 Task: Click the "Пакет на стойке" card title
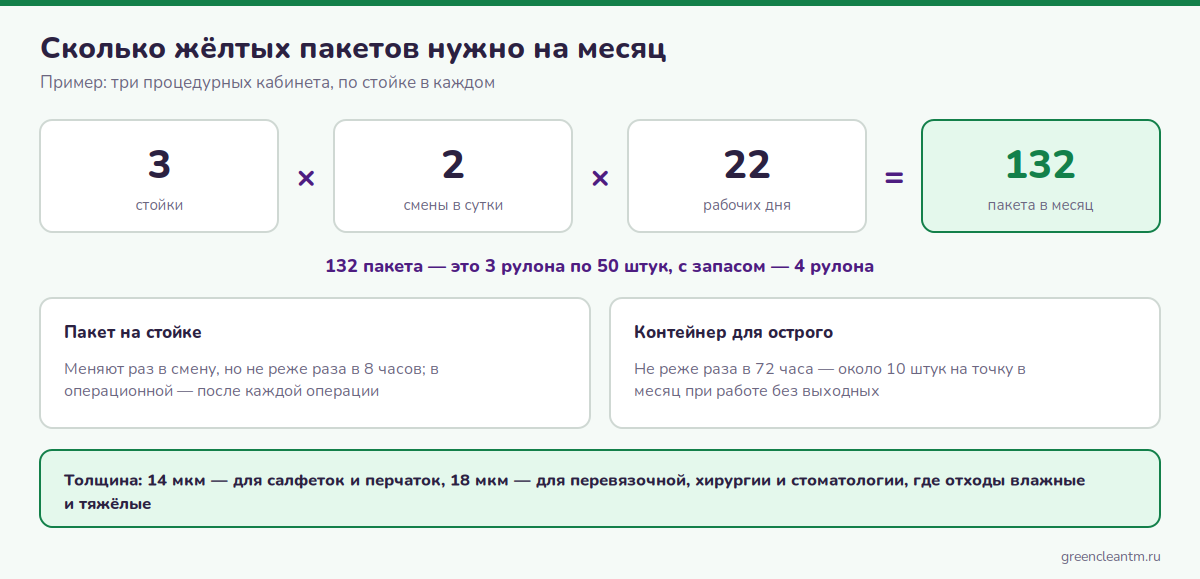click(x=133, y=332)
